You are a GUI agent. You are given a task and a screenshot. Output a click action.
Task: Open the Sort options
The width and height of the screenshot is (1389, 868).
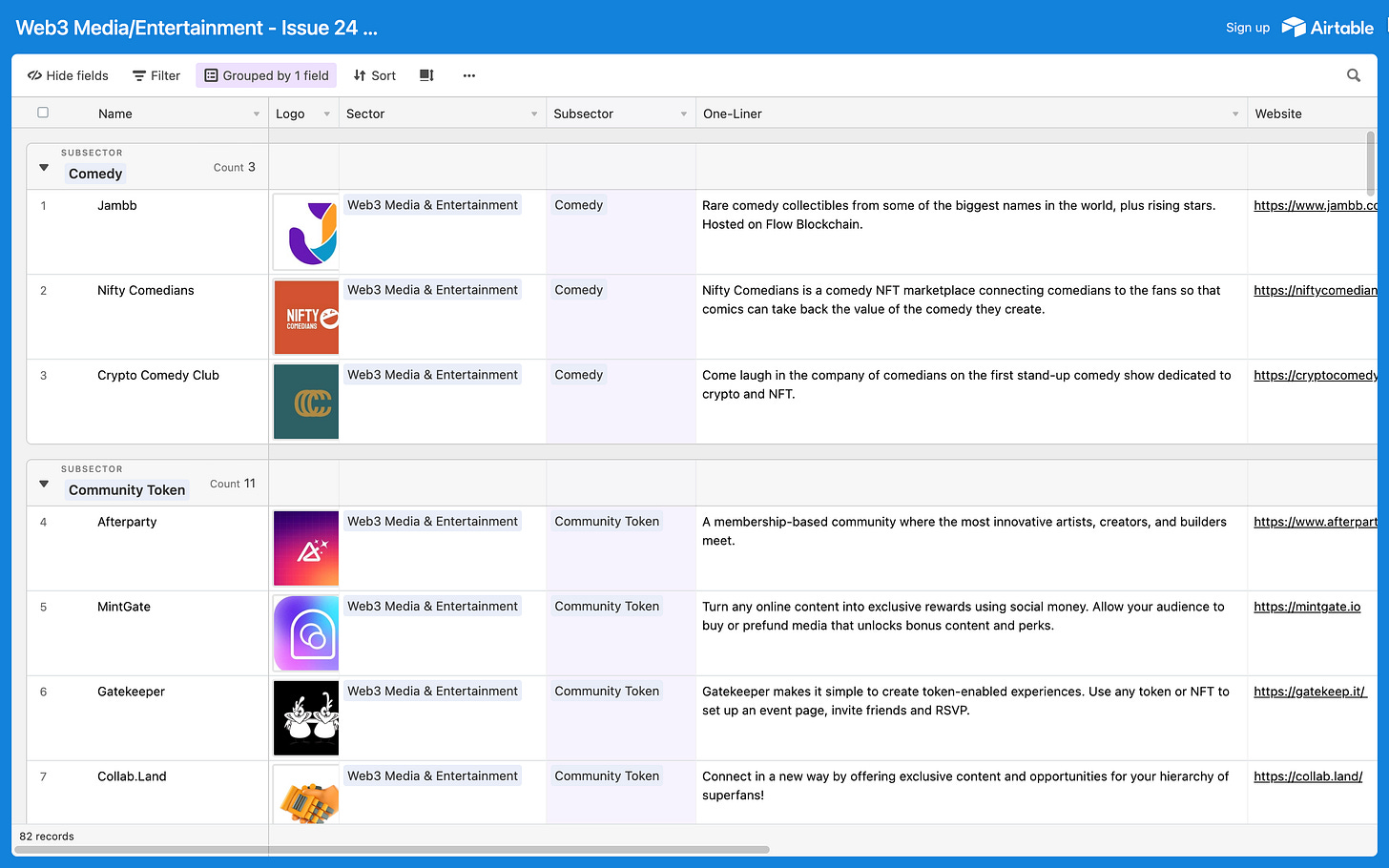(374, 75)
